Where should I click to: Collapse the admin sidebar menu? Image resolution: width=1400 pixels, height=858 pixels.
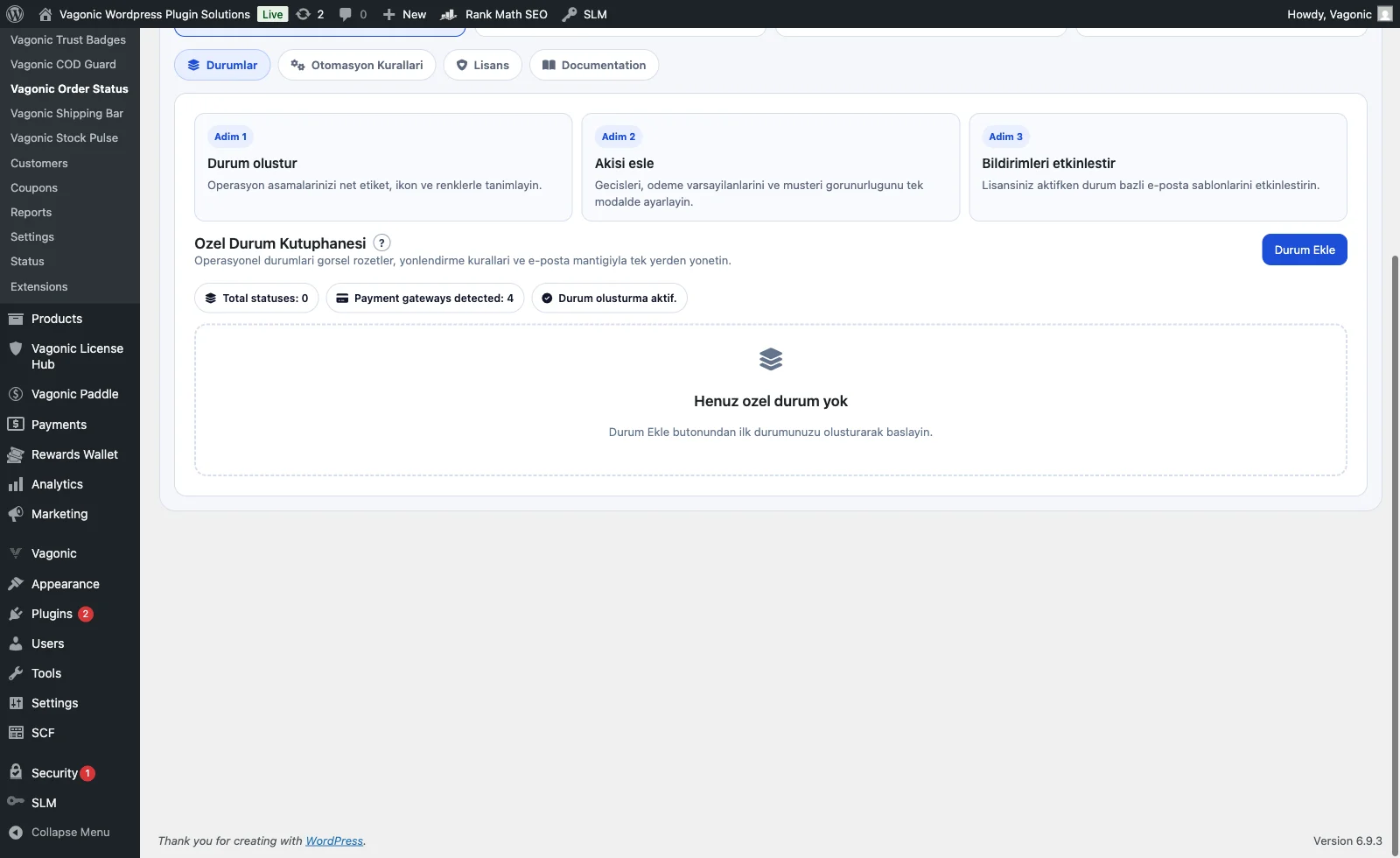tap(70, 833)
